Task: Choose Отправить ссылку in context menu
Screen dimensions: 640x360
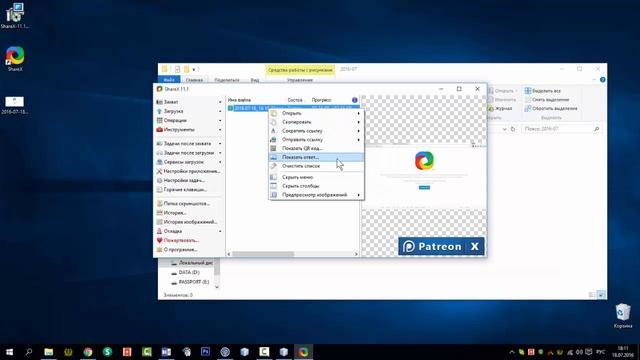Action: pos(316,140)
